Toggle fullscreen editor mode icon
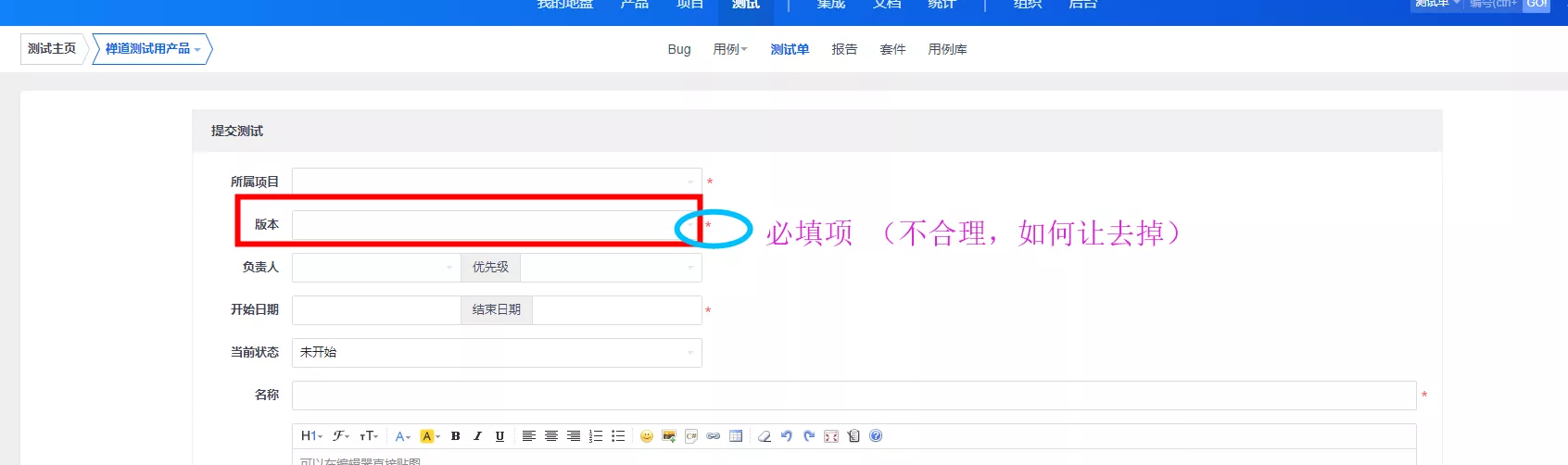Screen dimensions: 1568x465 click(x=831, y=436)
